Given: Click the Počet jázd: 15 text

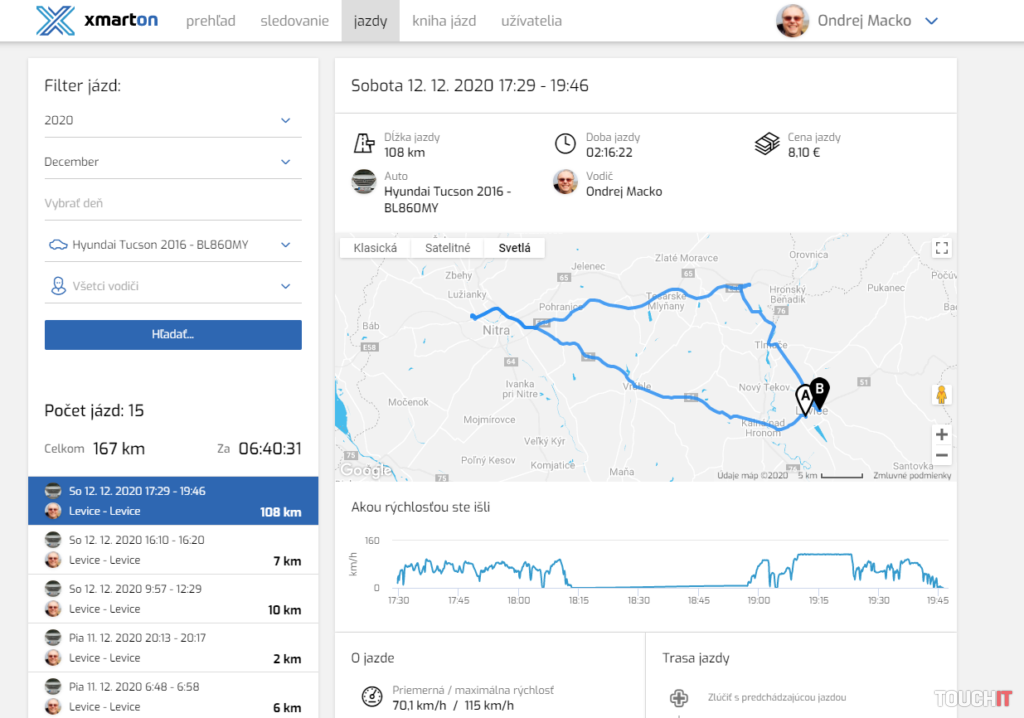Looking at the screenshot, I should tap(94, 411).
